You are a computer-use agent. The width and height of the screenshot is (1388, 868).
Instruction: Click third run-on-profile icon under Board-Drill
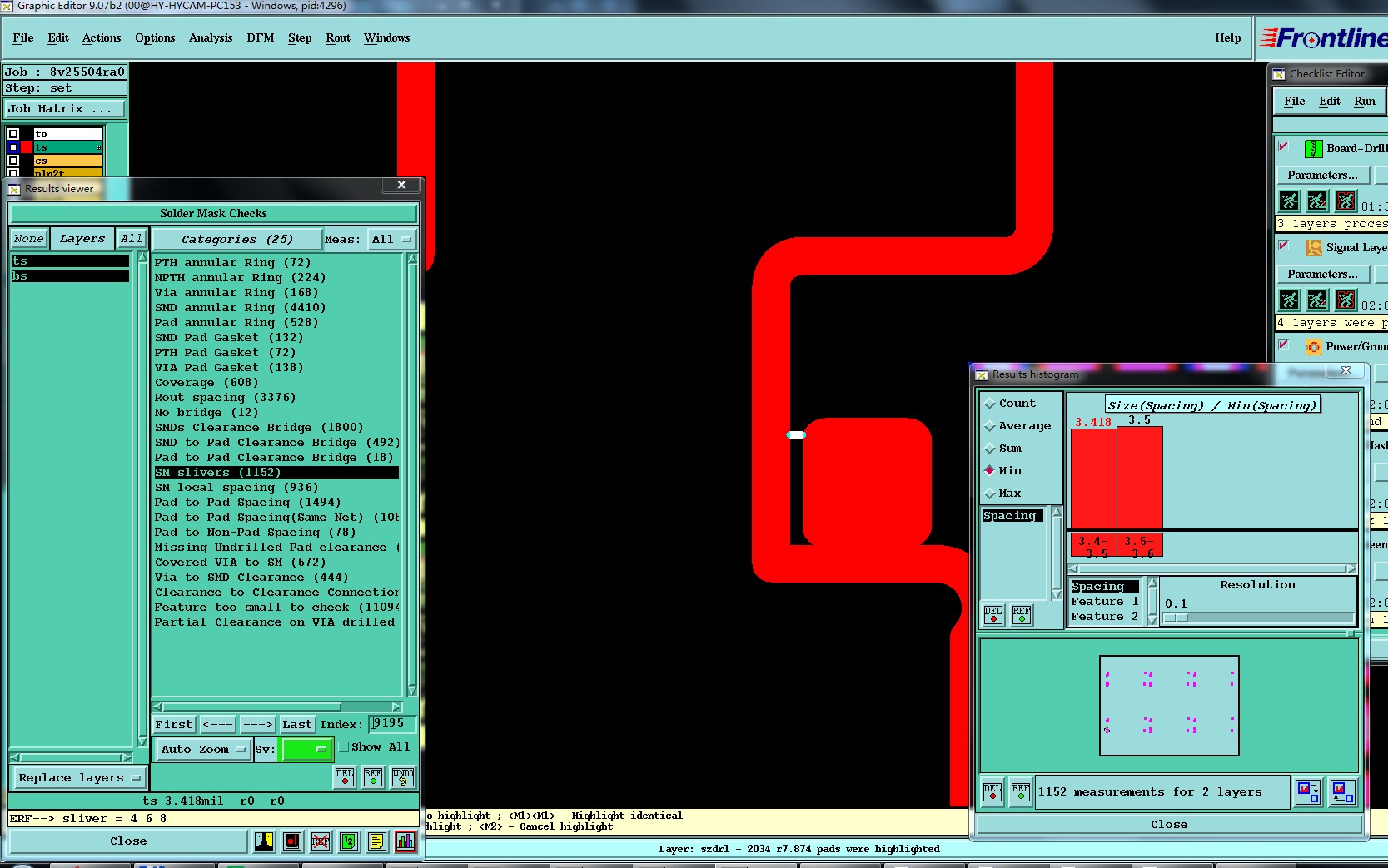tap(1346, 201)
